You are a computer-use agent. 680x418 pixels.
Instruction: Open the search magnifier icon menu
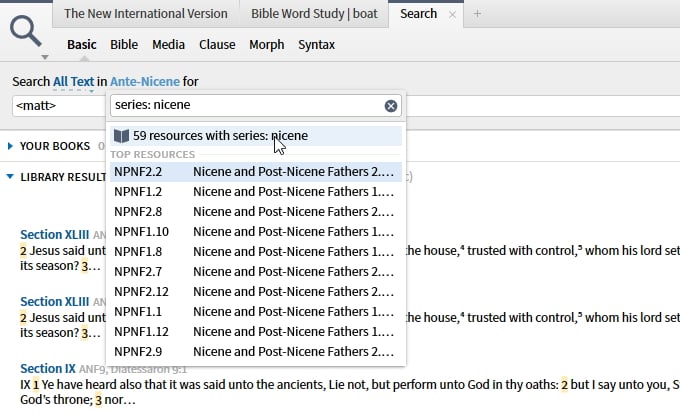26,31
